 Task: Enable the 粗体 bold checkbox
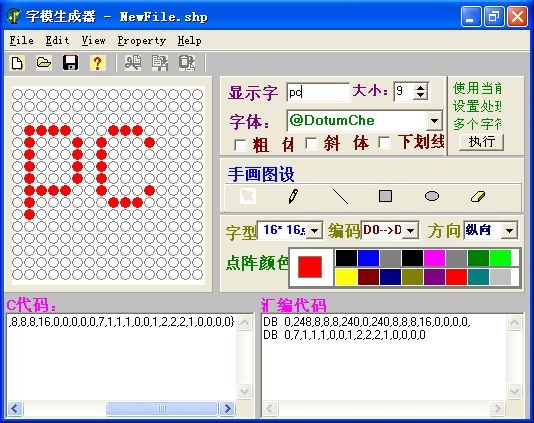click(x=240, y=145)
